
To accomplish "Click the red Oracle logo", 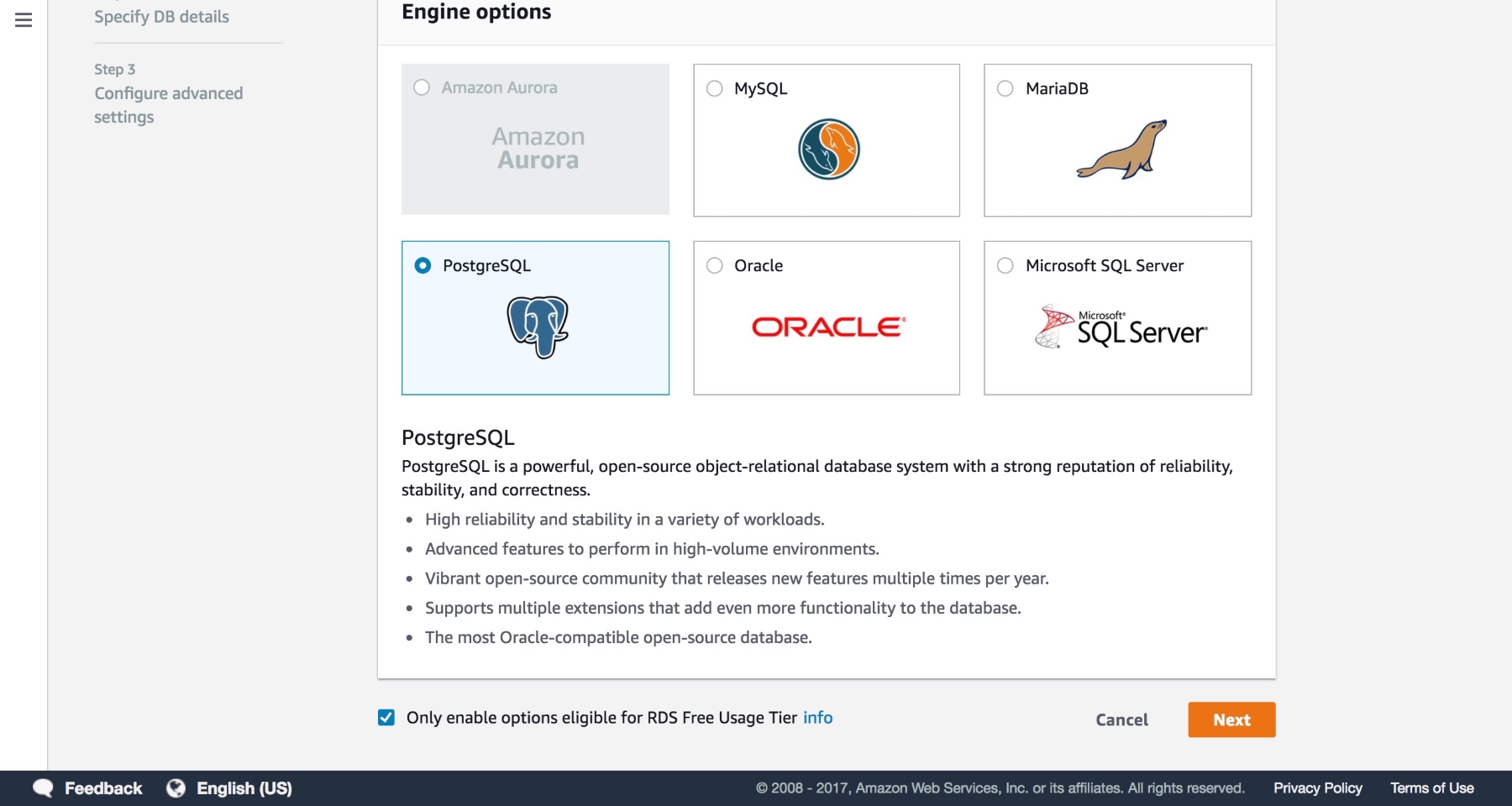I will click(x=828, y=327).
